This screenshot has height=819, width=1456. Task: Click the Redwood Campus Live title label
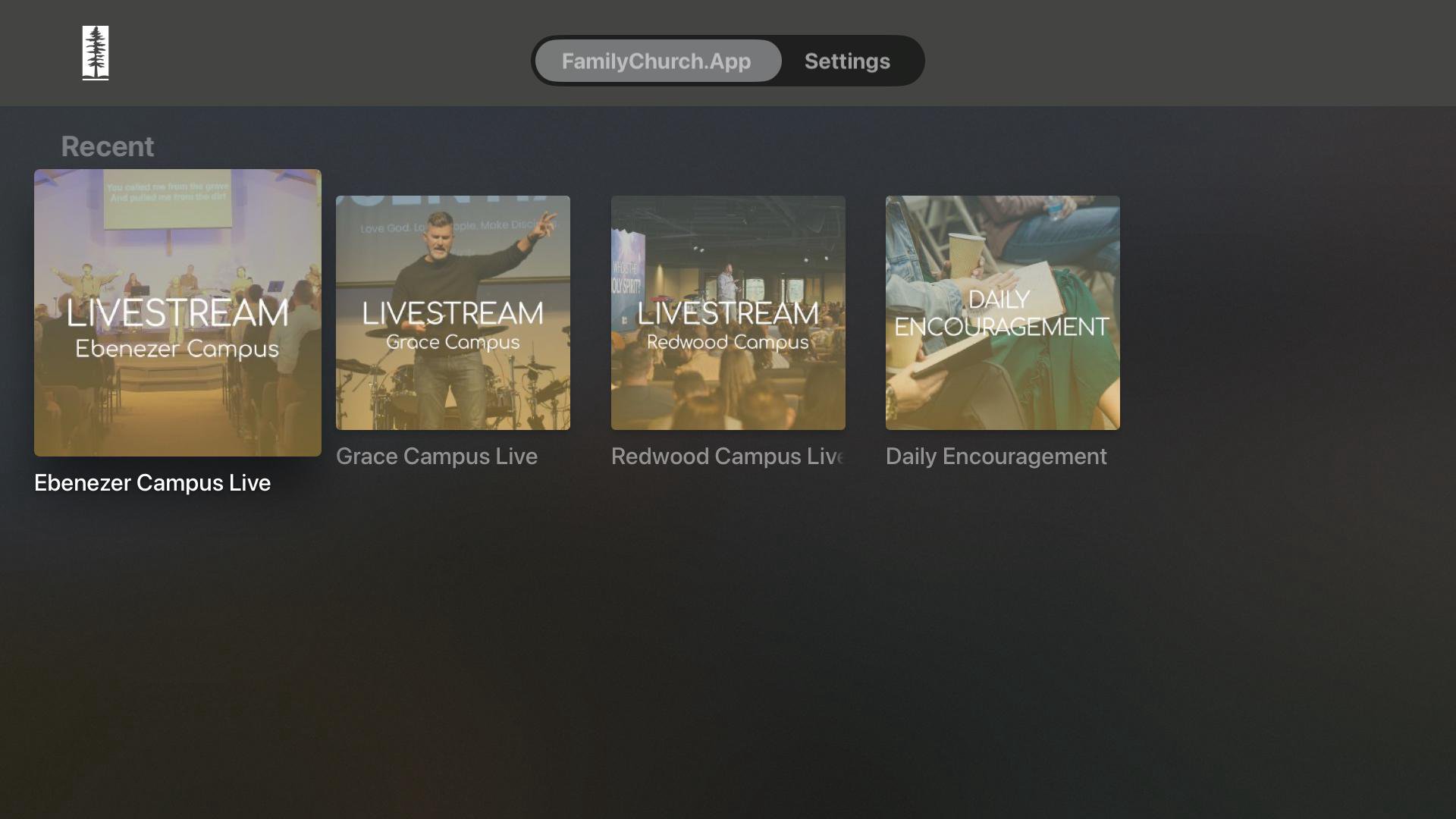pyautogui.click(x=727, y=457)
